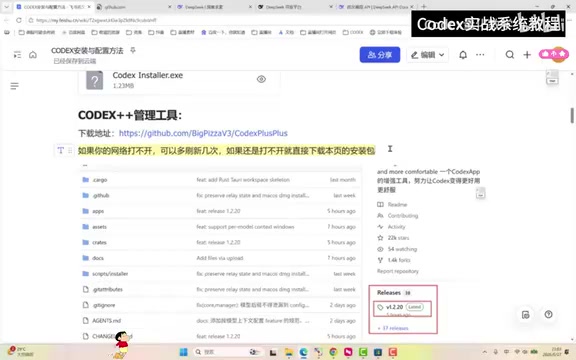This screenshot has width=576, height=360.
Task: Switch to the DeepSeek 开放平台 tab
Action: pos(294,7)
